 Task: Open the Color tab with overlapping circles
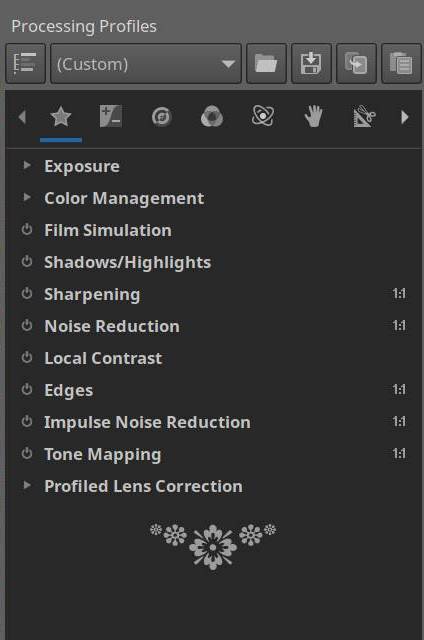click(212, 117)
